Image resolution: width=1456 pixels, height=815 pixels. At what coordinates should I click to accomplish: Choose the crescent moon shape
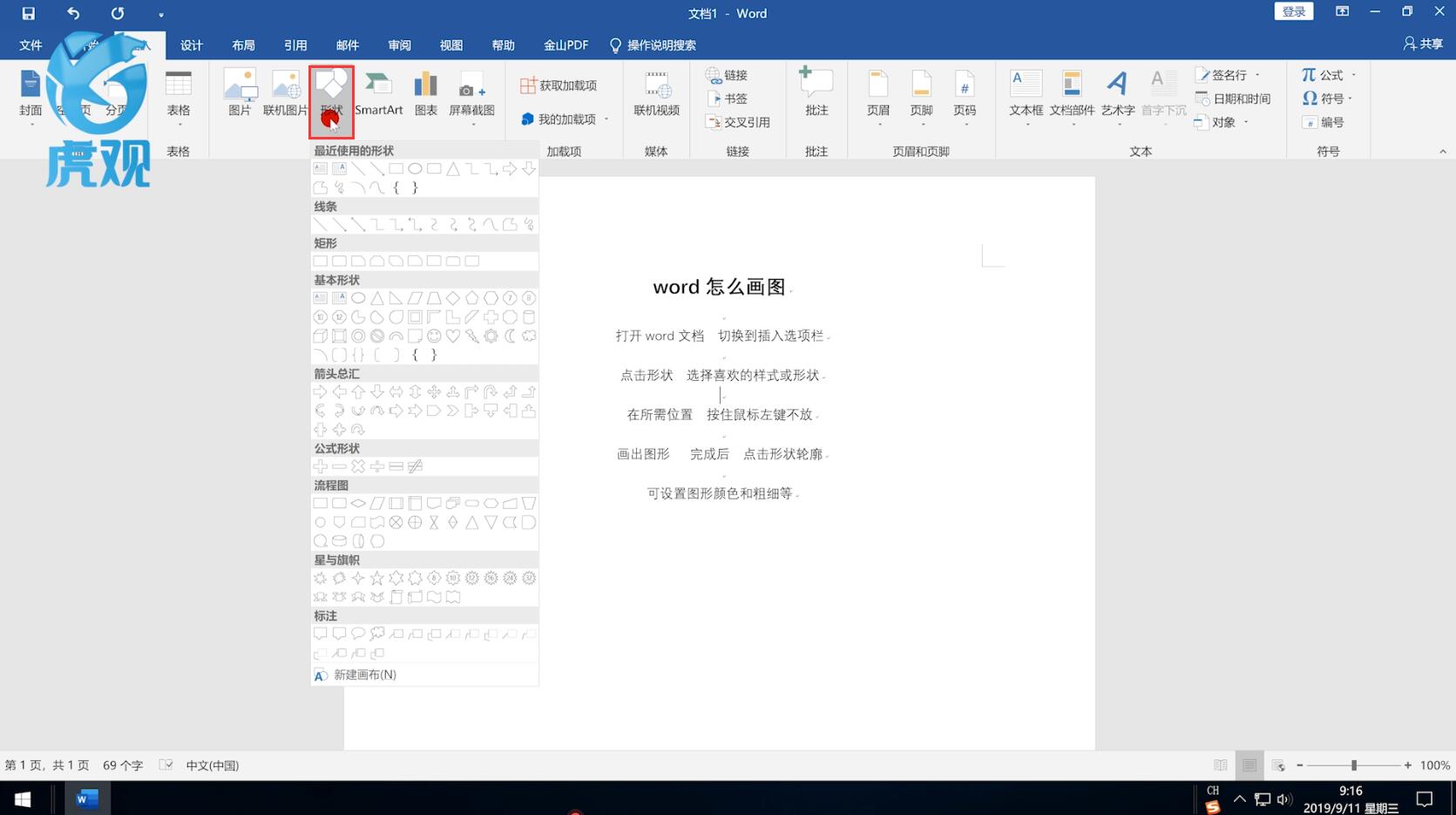click(x=510, y=336)
